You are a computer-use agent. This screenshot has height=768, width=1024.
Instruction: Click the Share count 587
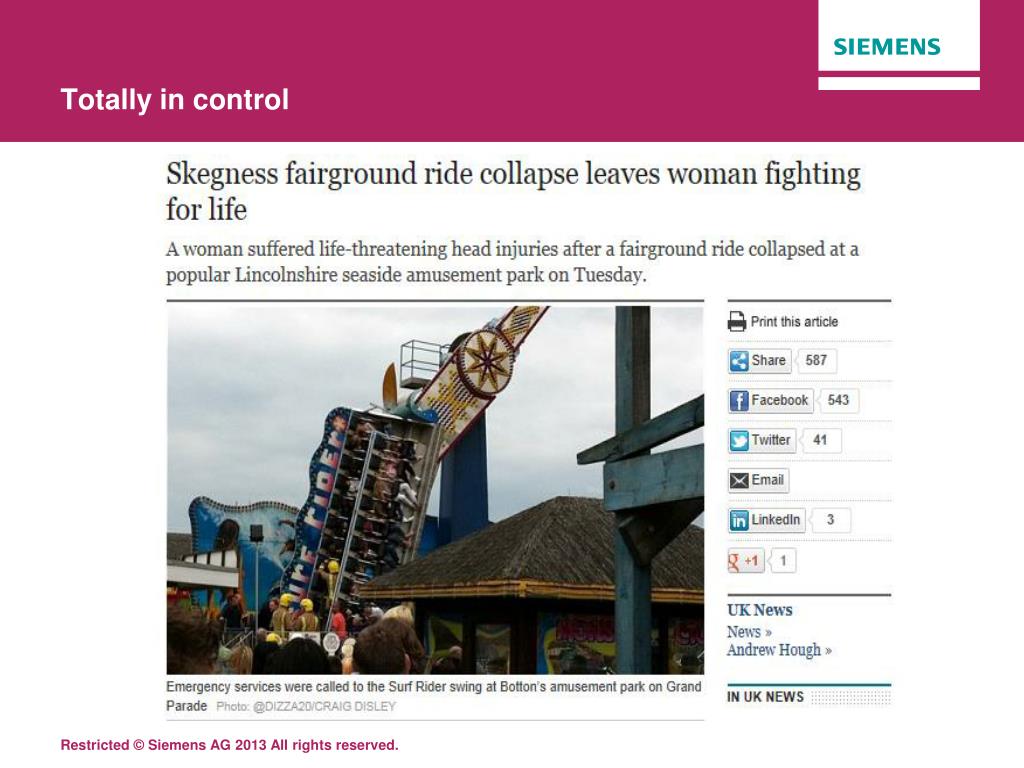(816, 360)
